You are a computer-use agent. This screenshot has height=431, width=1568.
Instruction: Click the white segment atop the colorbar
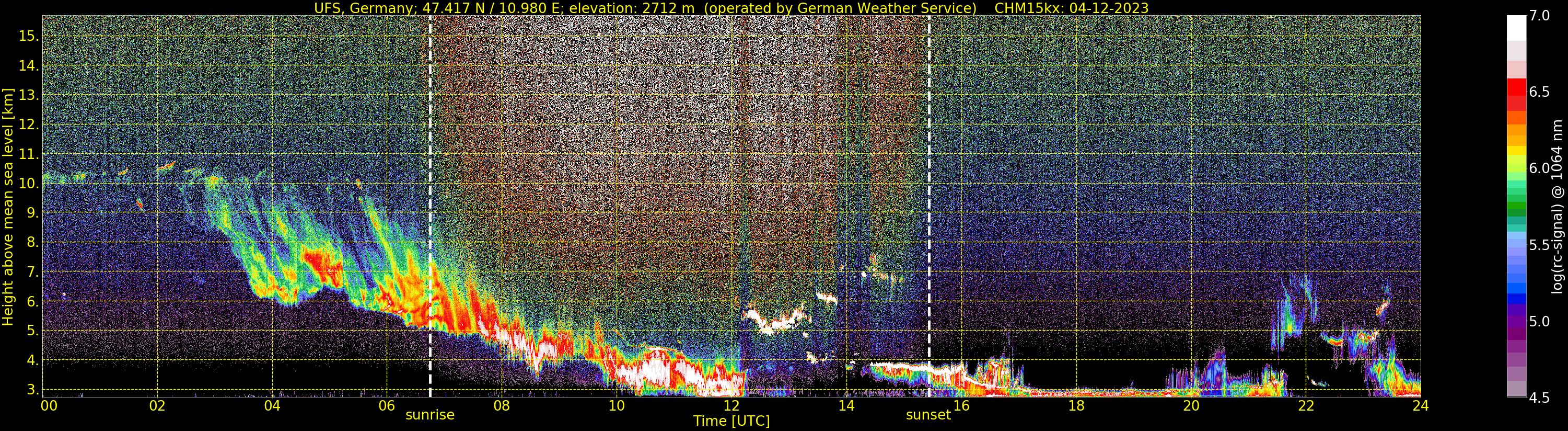point(1516,28)
